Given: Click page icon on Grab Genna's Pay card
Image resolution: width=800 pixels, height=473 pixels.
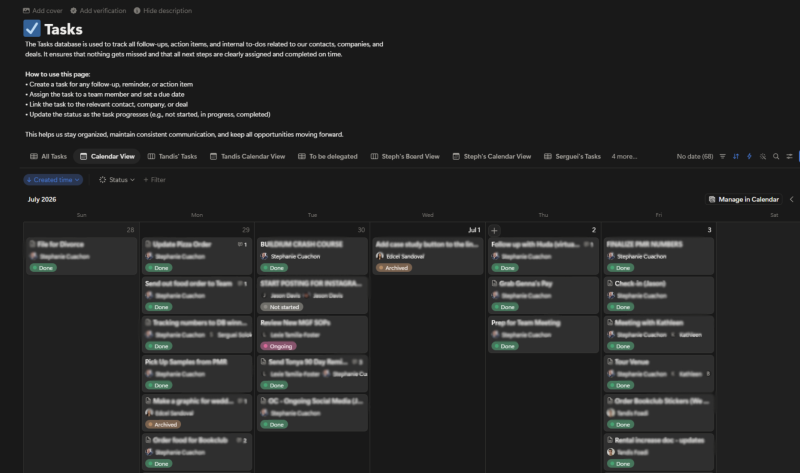Looking at the screenshot, I should tap(494, 283).
